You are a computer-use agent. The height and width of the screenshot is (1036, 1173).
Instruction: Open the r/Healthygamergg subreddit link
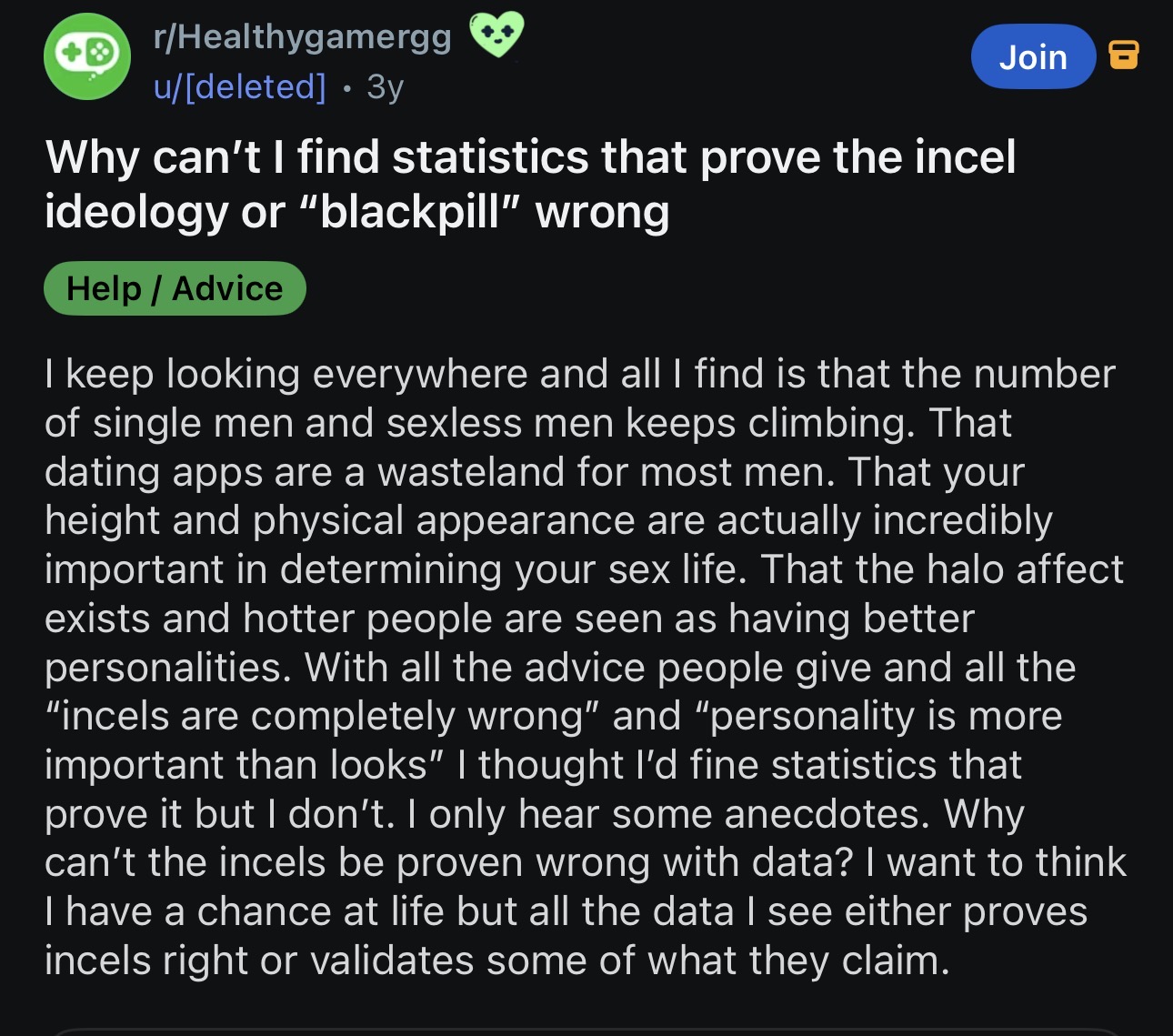[302, 36]
